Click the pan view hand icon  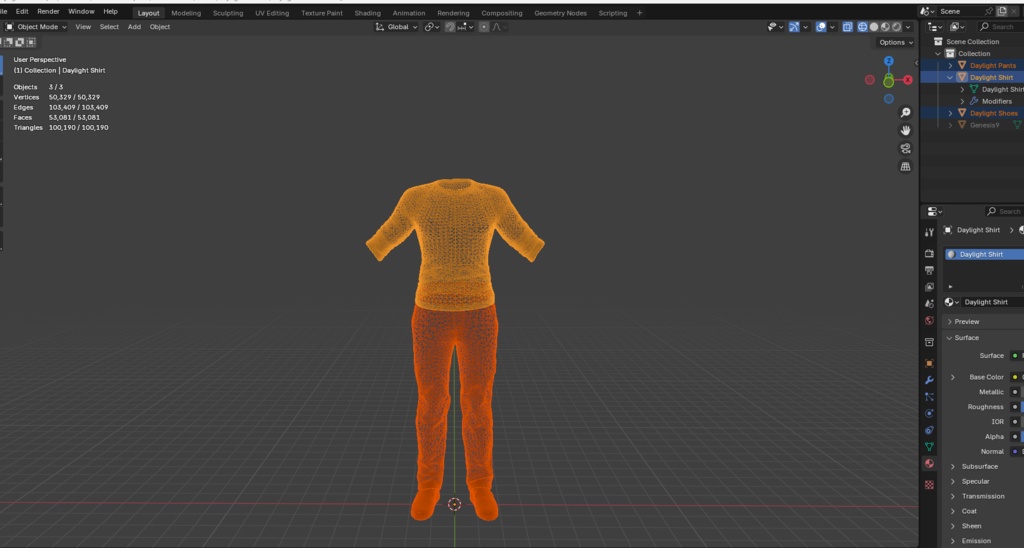click(x=905, y=131)
